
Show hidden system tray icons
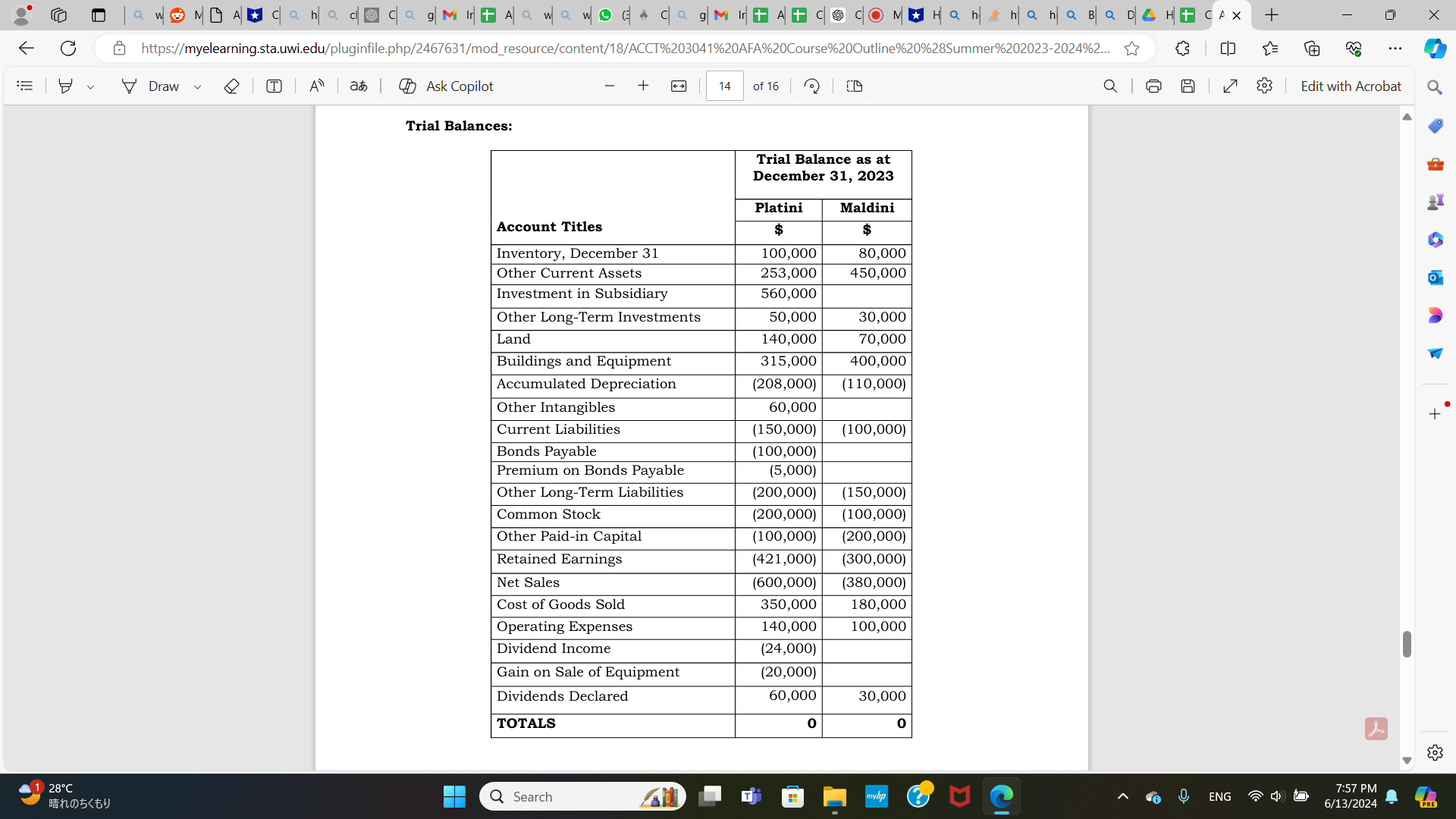pos(1123,796)
